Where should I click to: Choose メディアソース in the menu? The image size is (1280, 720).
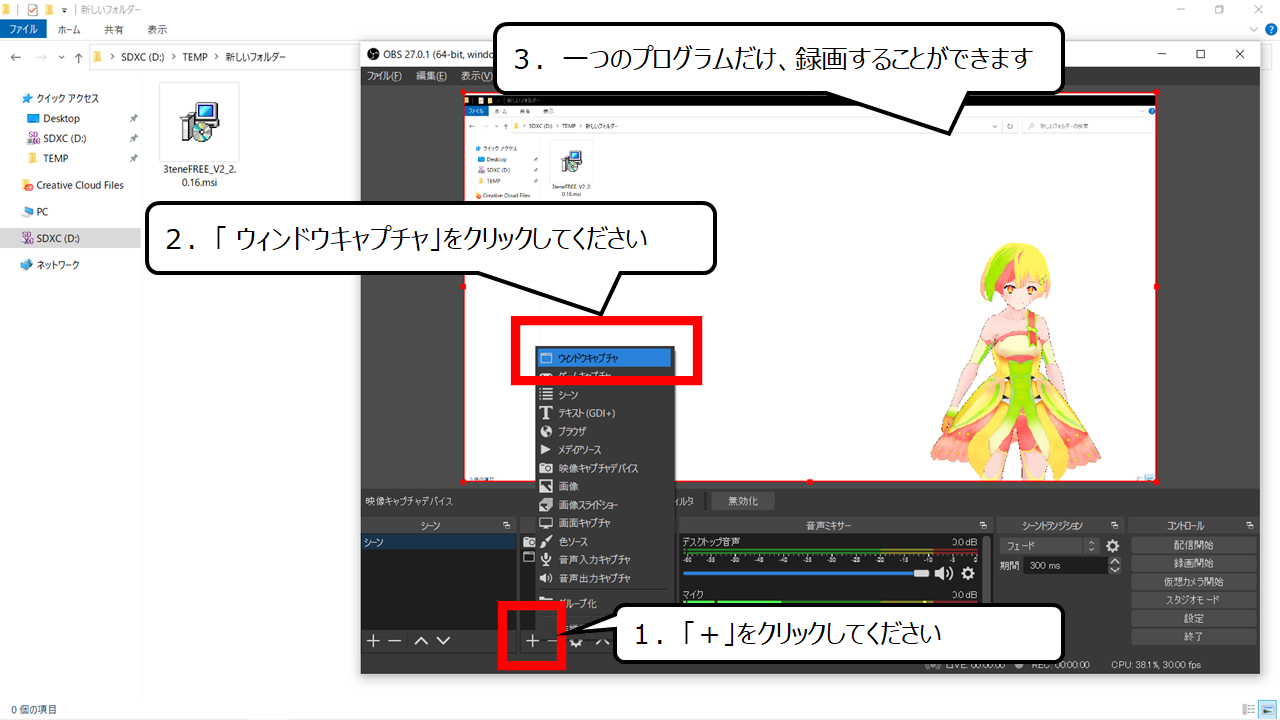point(604,450)
